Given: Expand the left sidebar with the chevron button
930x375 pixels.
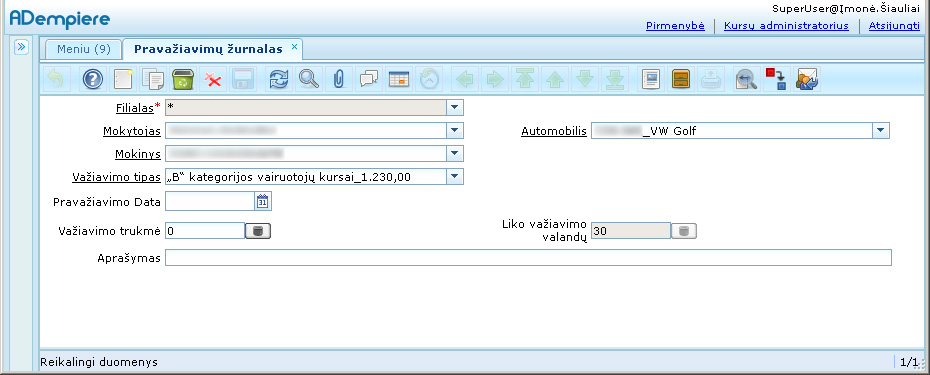Looking at the screenshot, I should tap(21, 47).
